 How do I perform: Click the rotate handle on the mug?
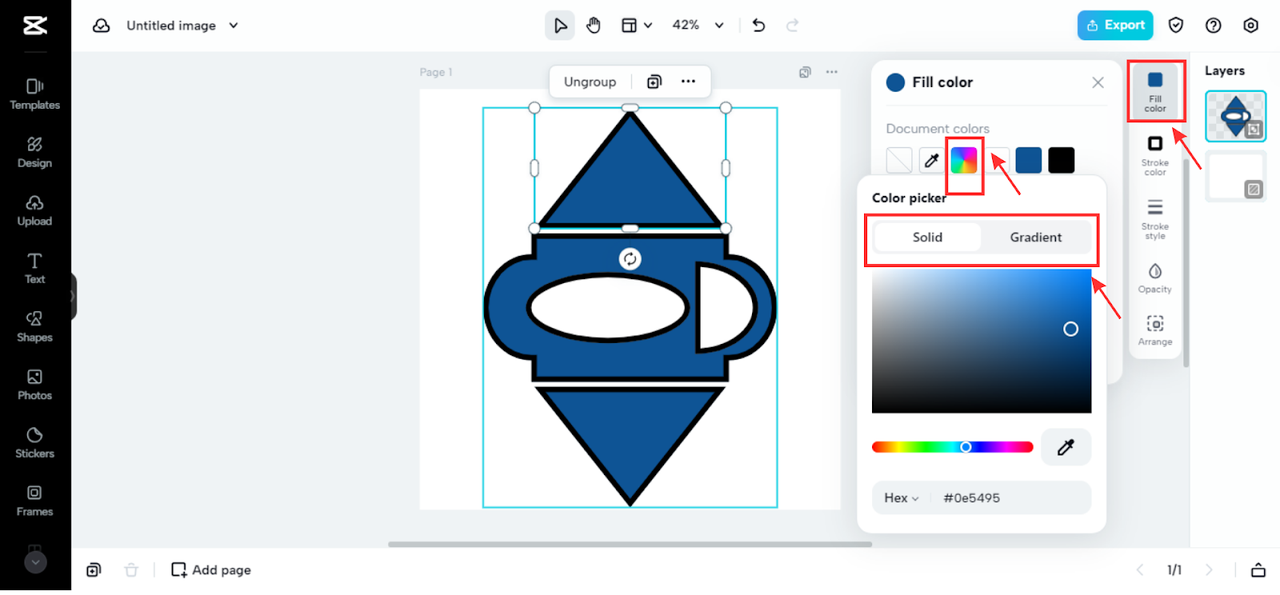click(630, 259)
